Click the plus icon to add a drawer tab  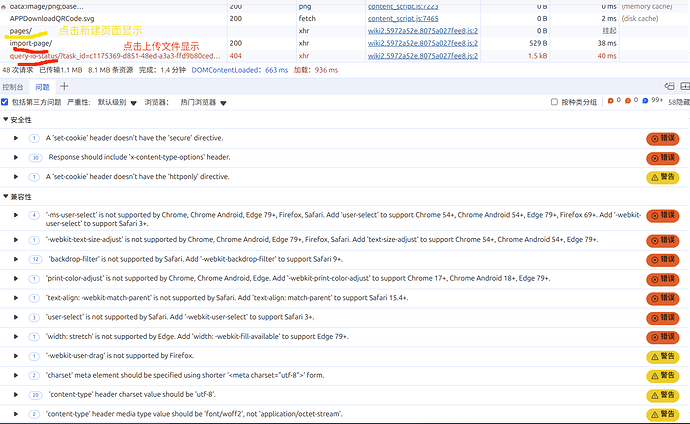[64, 87]
